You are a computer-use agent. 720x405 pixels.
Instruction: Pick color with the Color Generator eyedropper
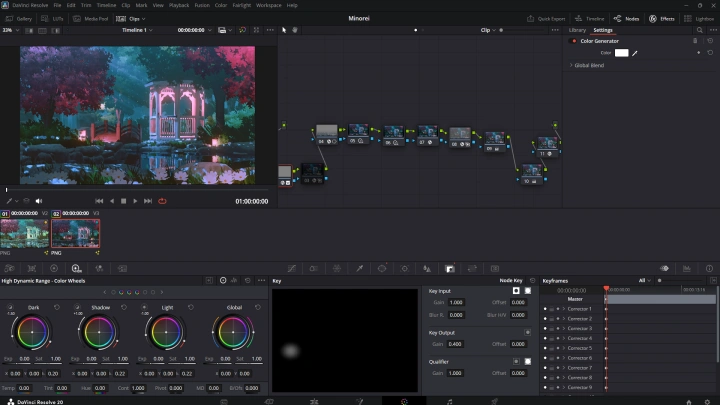coord(635,53)
